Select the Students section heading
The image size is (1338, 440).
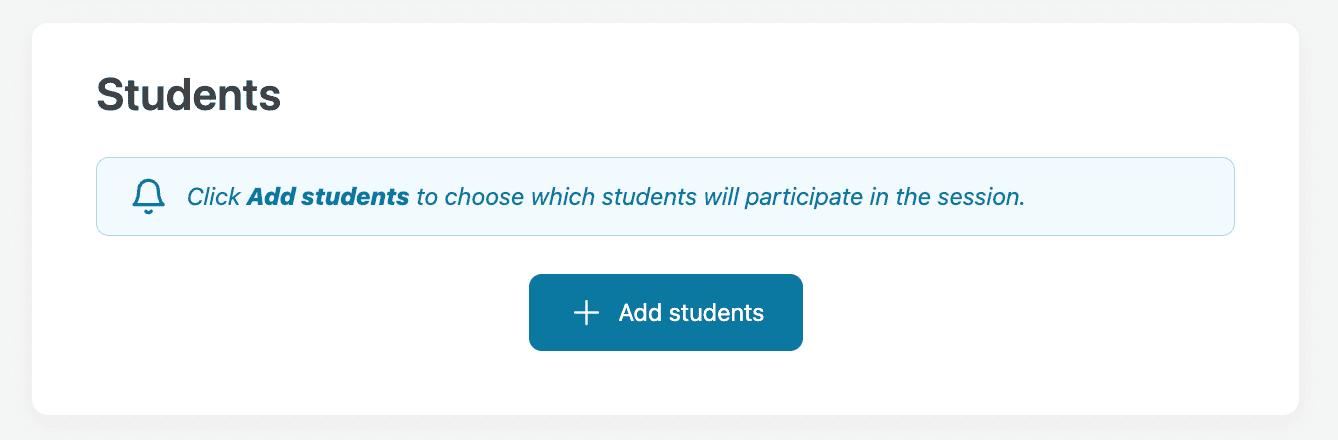pyautogui.click(x=188, y=96)
